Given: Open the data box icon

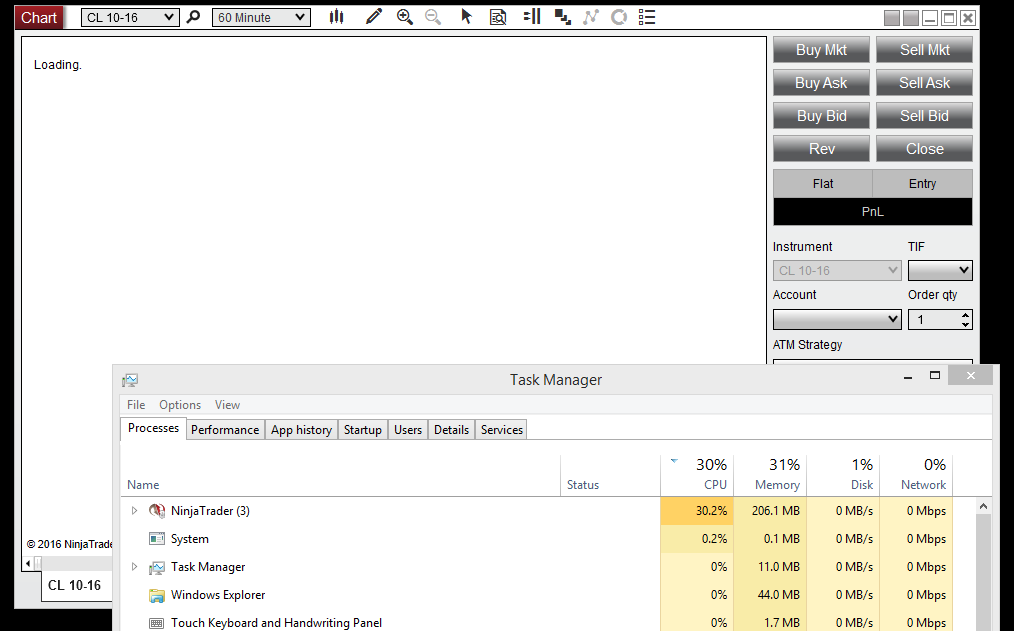Looking at the screenshot, I should click(498, 17).
